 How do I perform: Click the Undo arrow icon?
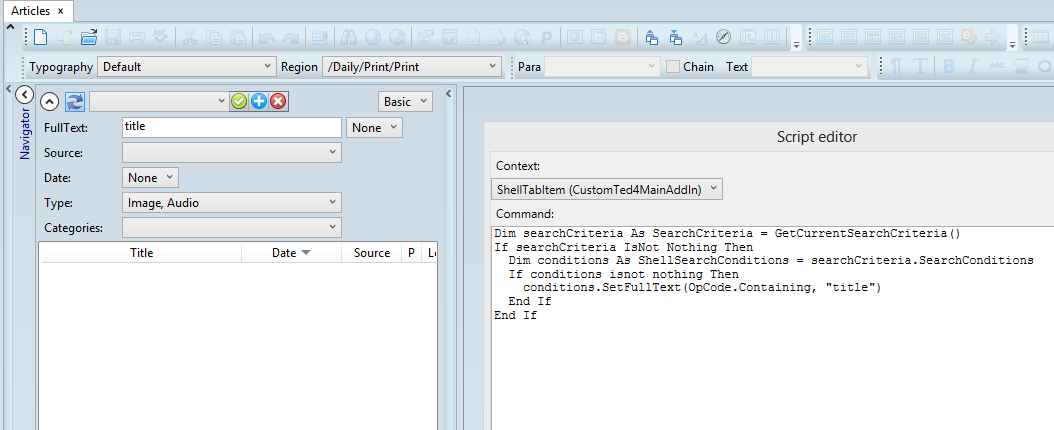(x=267, y=38)
